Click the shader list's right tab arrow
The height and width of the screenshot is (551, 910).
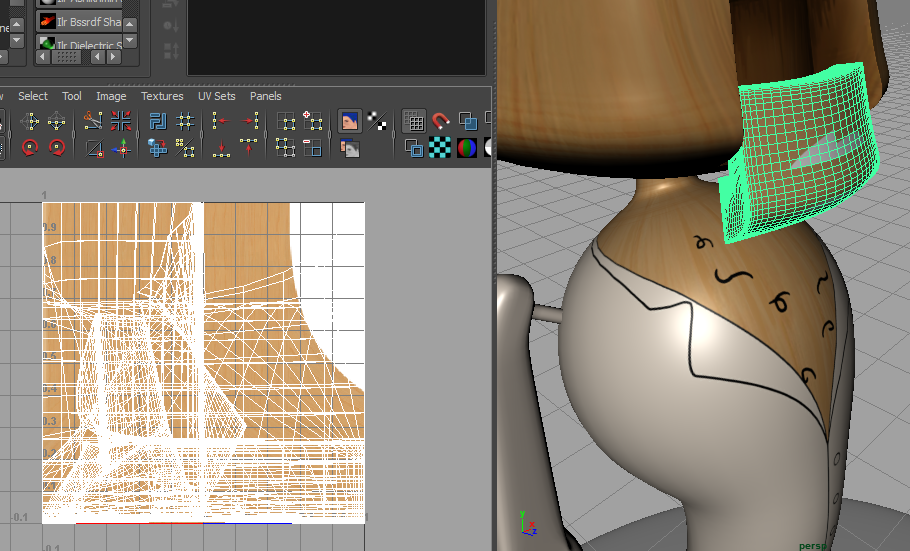[113, 57]
